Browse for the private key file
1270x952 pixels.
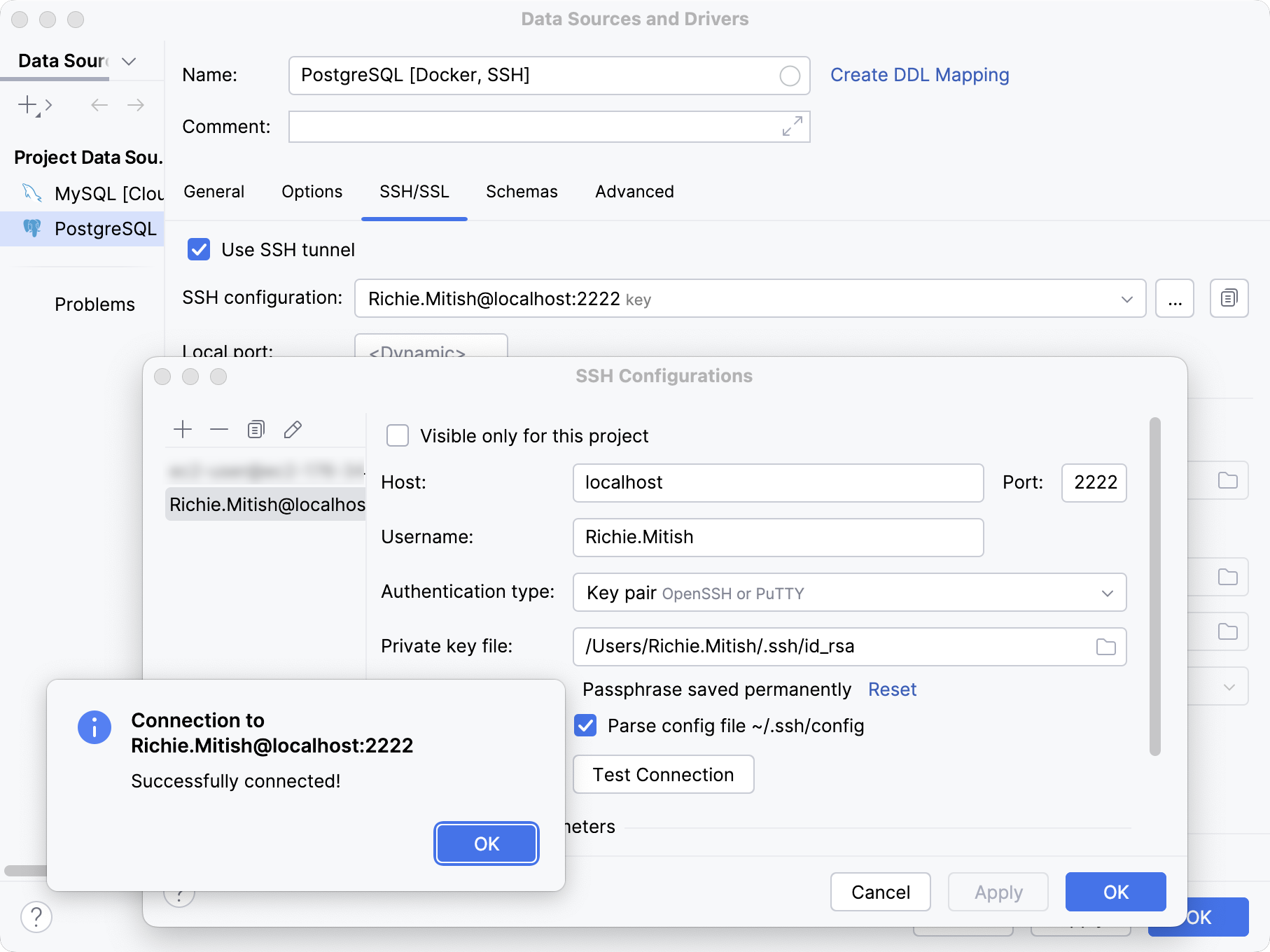[x=1105, y=647]
